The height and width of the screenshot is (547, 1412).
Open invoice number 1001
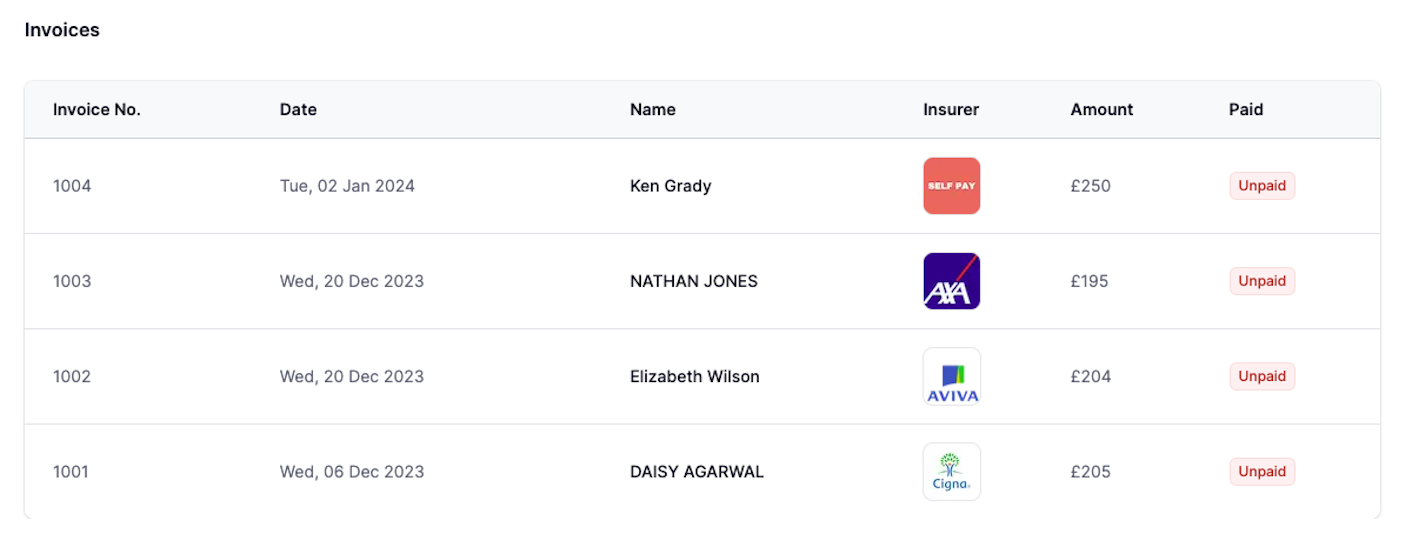tap(71, 471)
